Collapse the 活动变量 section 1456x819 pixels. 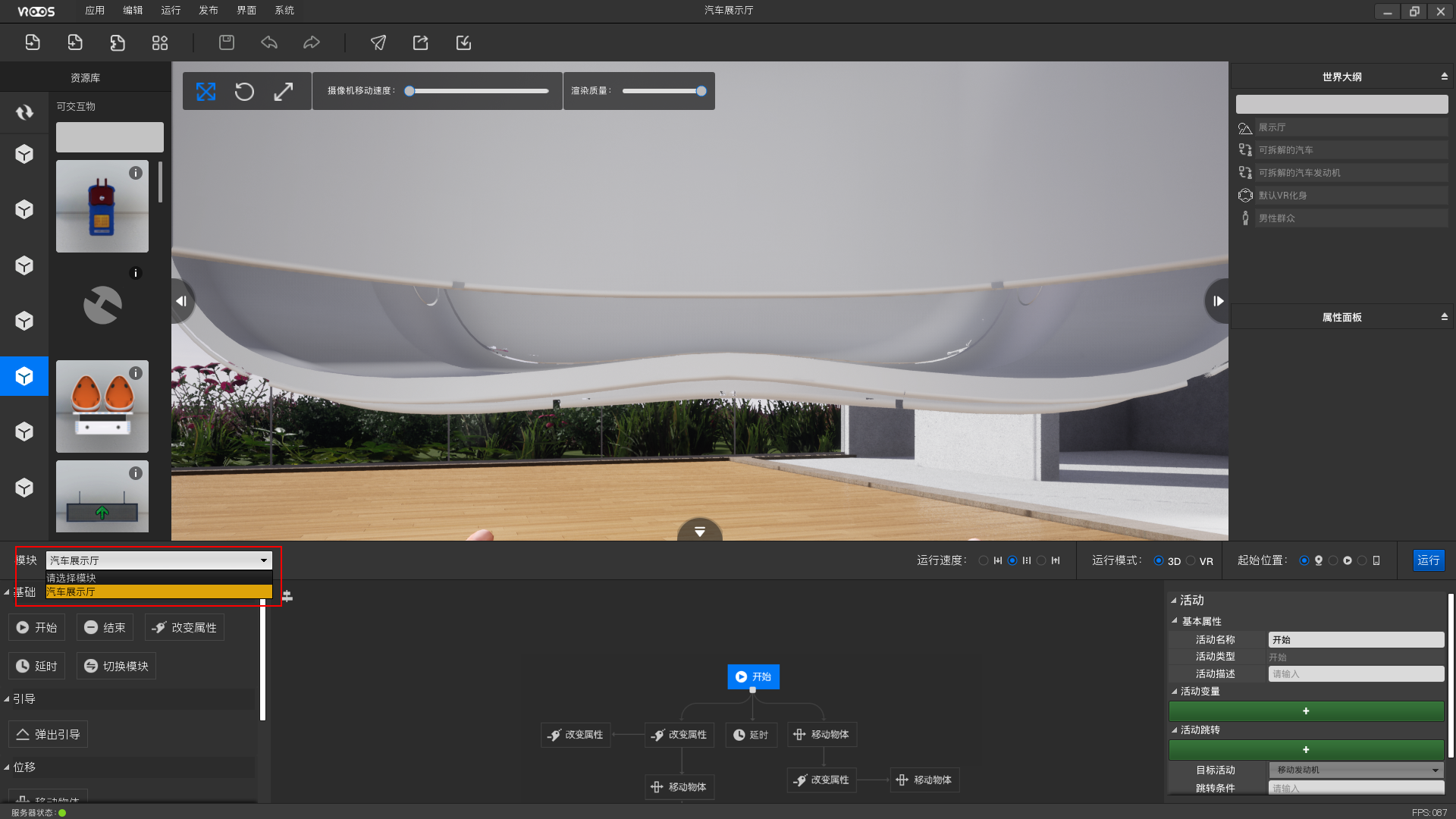(1175, 691)
